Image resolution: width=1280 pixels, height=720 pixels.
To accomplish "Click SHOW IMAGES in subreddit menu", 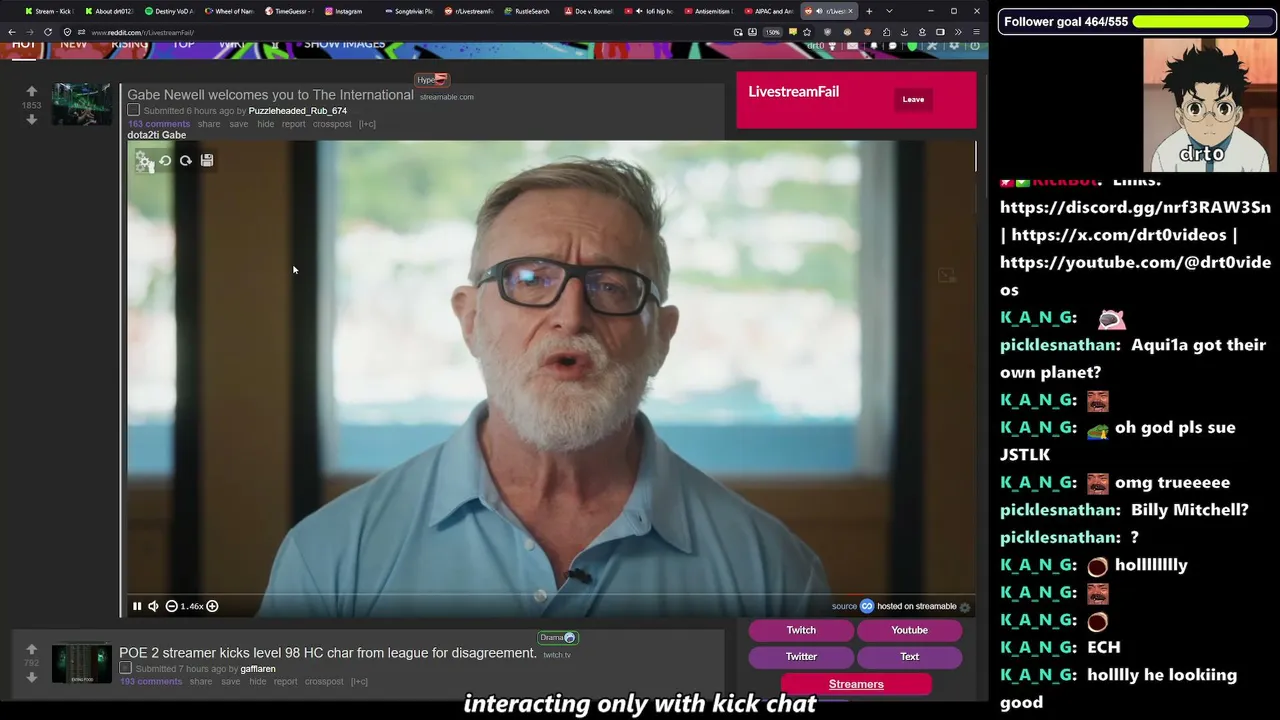I will pyautogui.click(x=344, y=45).
